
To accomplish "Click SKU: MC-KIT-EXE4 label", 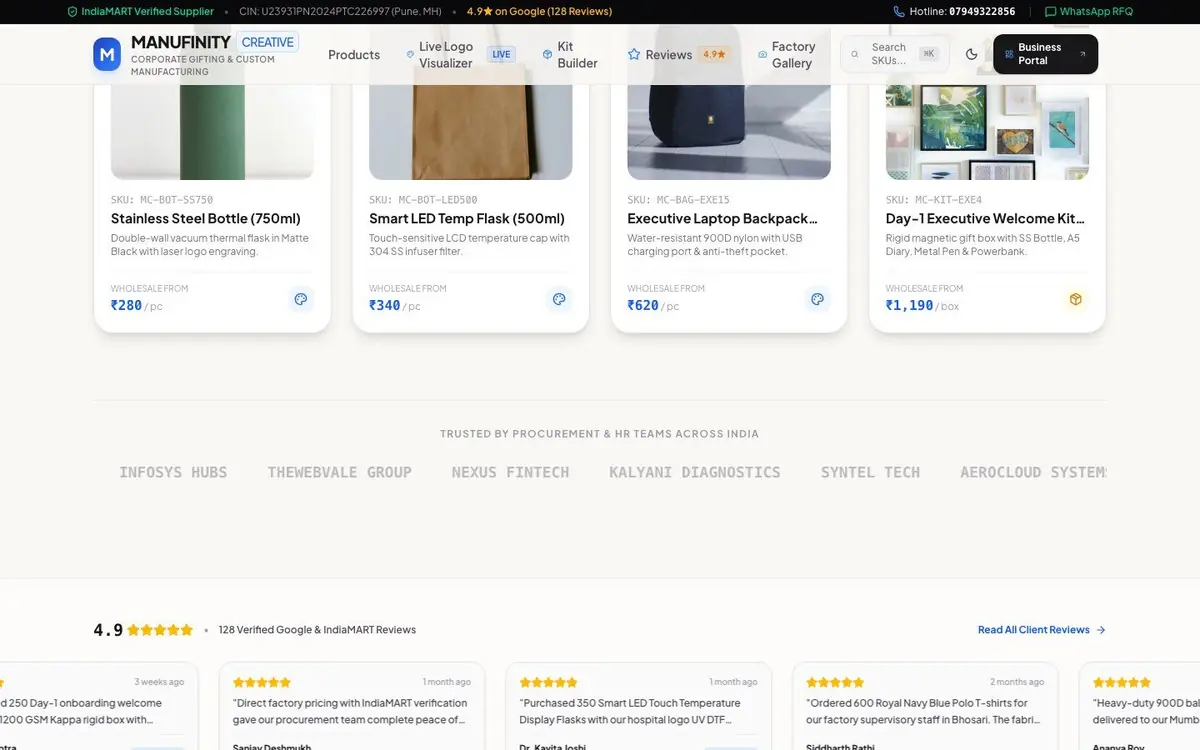I will pos(934,200).
